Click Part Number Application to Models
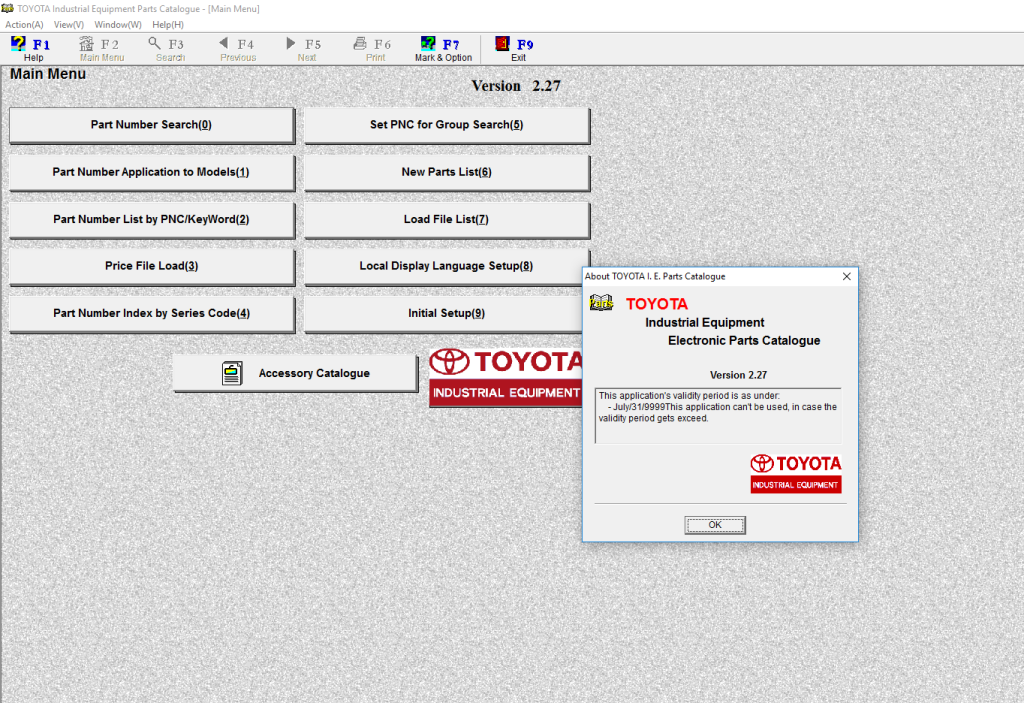Viewport: 1024px width, 703px height. pos(151,172)
